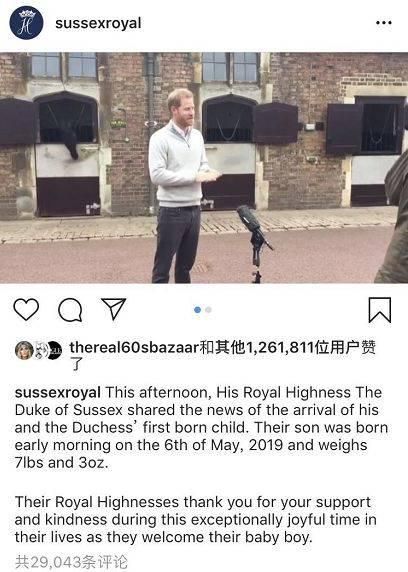Viewport: 408px width, 572px height.
Task: Open thereal60sbazaar profile from likes line
Action: click(x=134, y=347)
